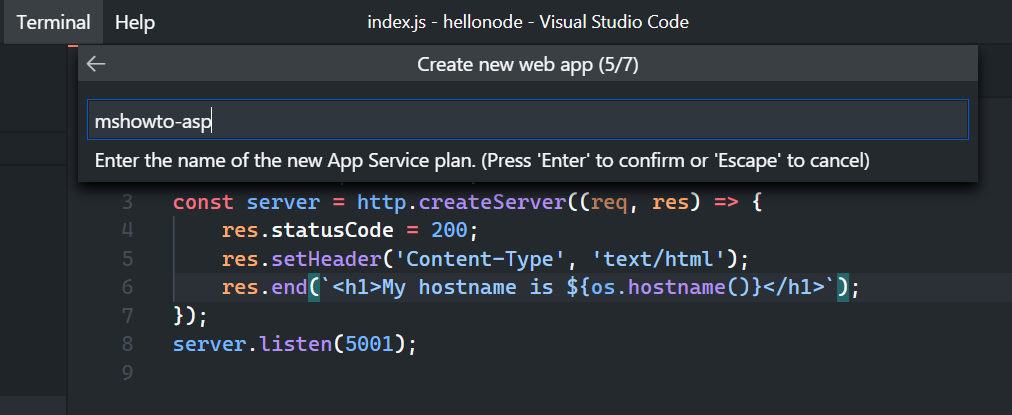Click line number 9 in the gutter
Screen dimensions: 1012x415
[126, 372]
